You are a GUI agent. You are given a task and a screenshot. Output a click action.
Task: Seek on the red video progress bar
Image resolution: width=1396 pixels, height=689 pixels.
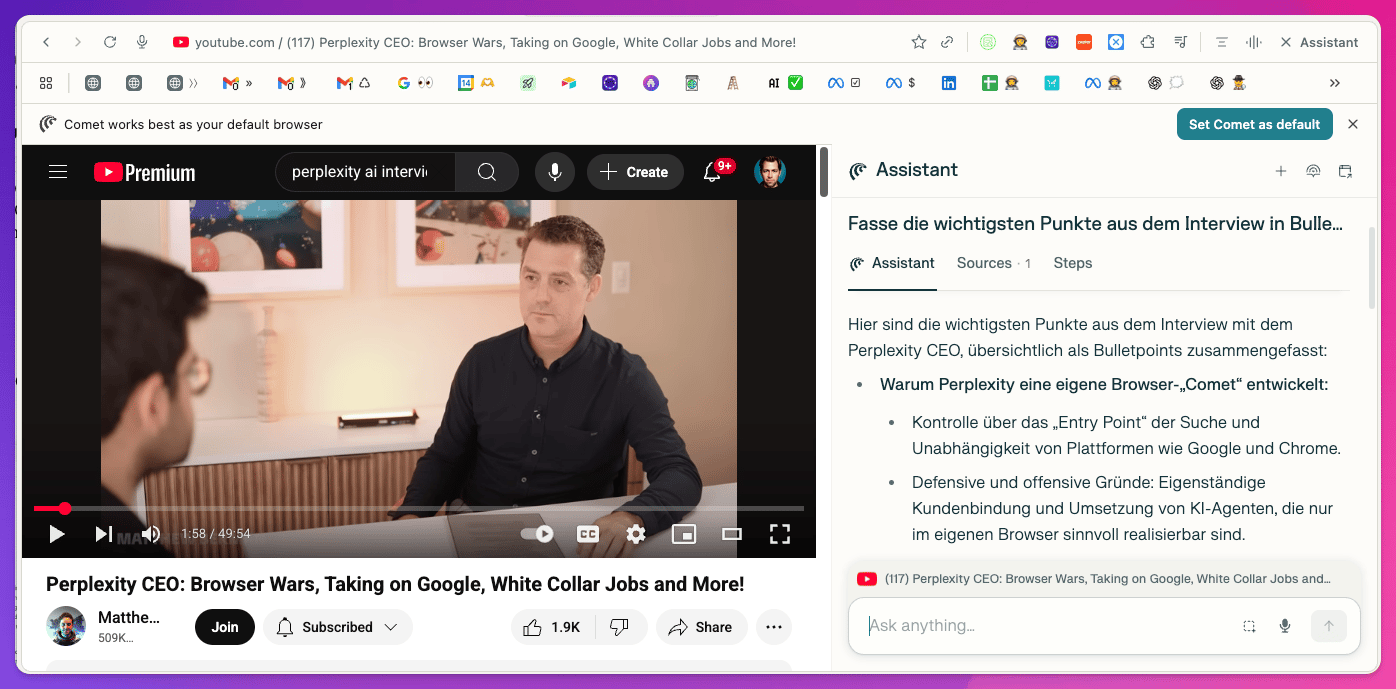tap(419, 508)
